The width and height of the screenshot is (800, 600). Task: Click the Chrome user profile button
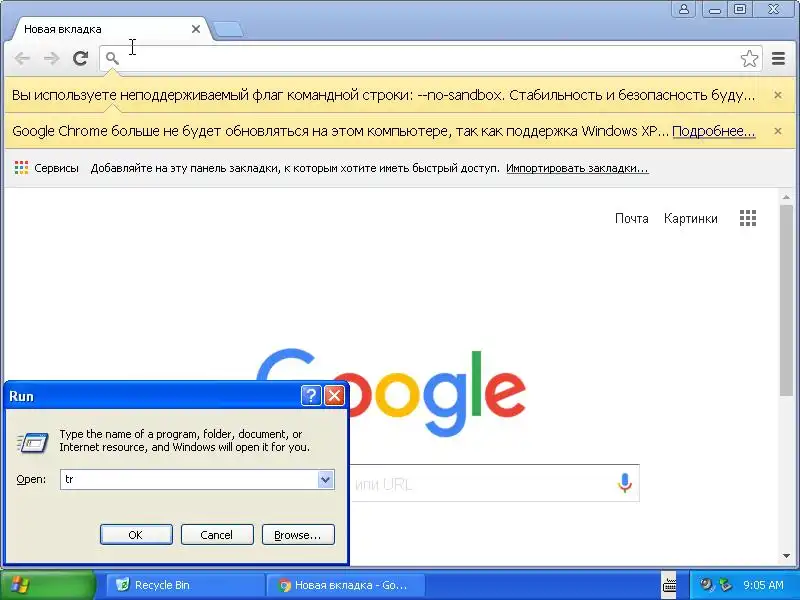point(684,9)
